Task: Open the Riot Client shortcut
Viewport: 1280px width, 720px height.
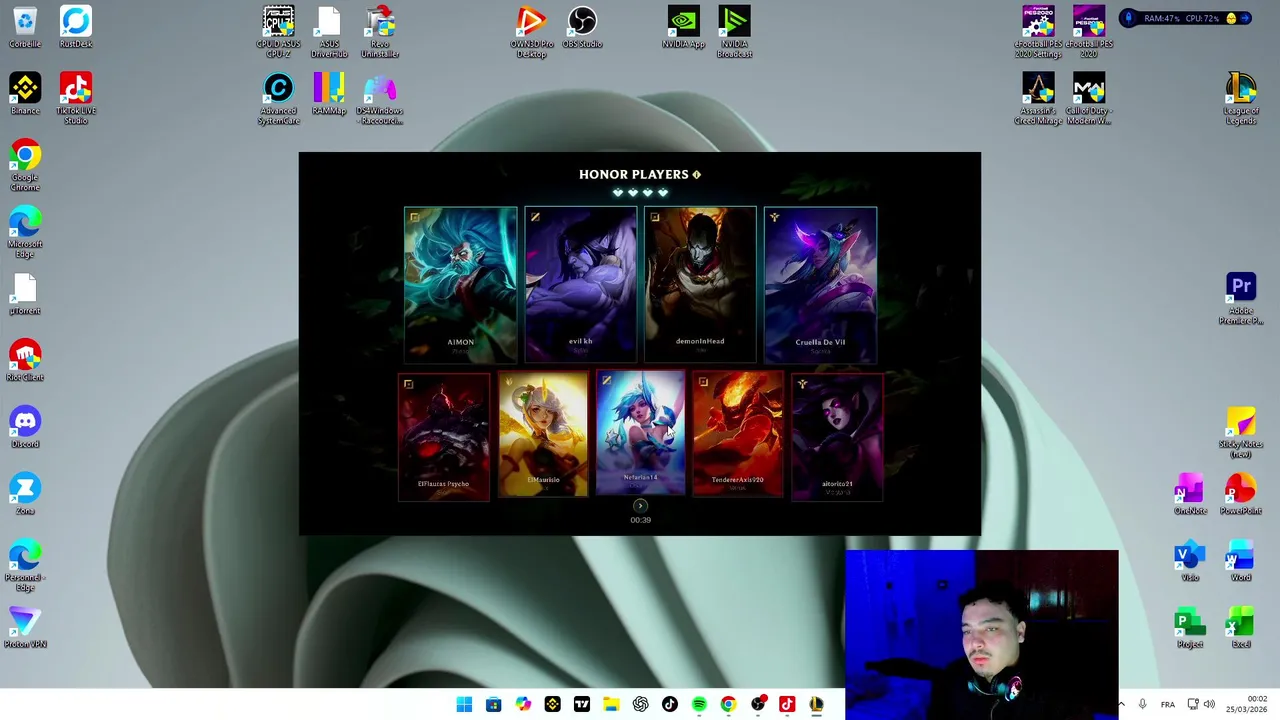Action: [25, 361]
